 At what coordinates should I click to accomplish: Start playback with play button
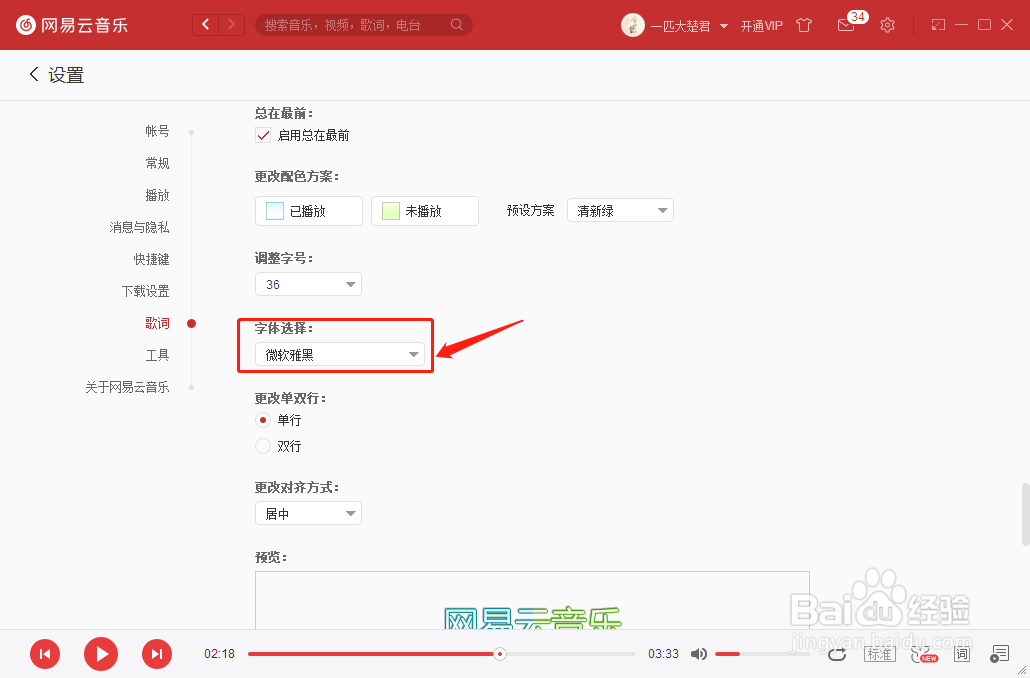tap(101, 654)
